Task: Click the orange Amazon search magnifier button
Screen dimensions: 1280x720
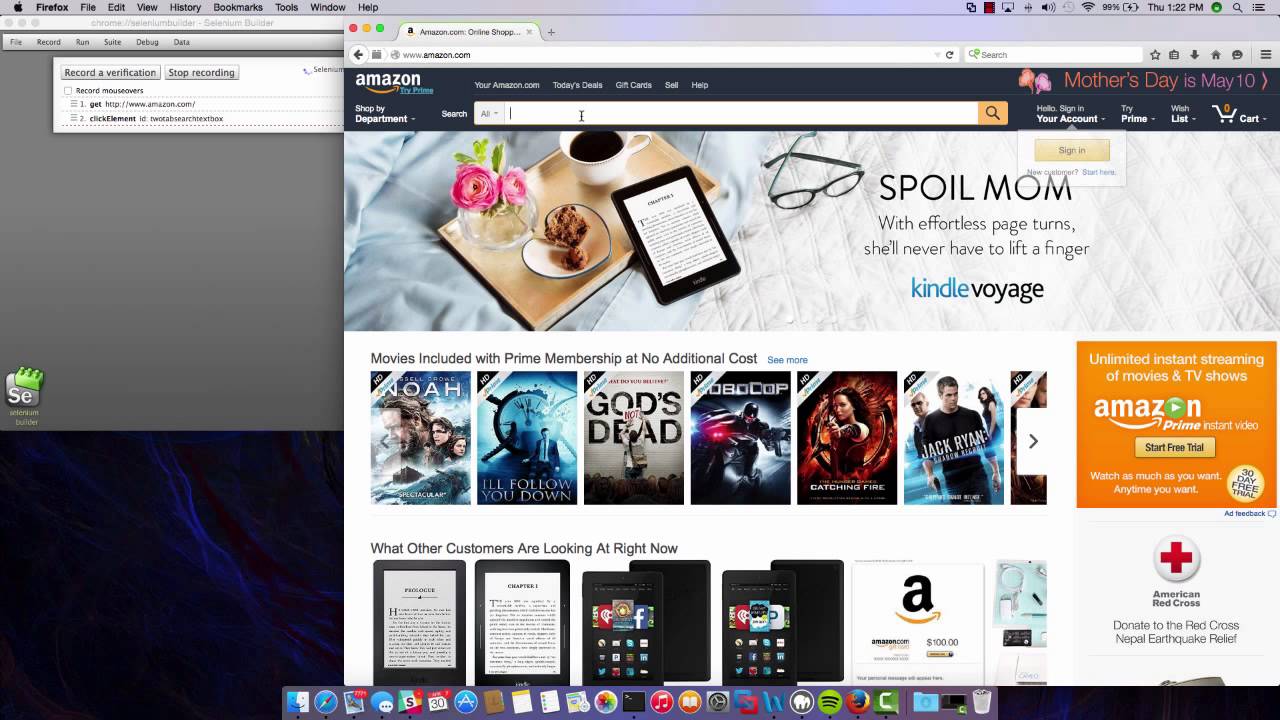Action: [992, 113]
